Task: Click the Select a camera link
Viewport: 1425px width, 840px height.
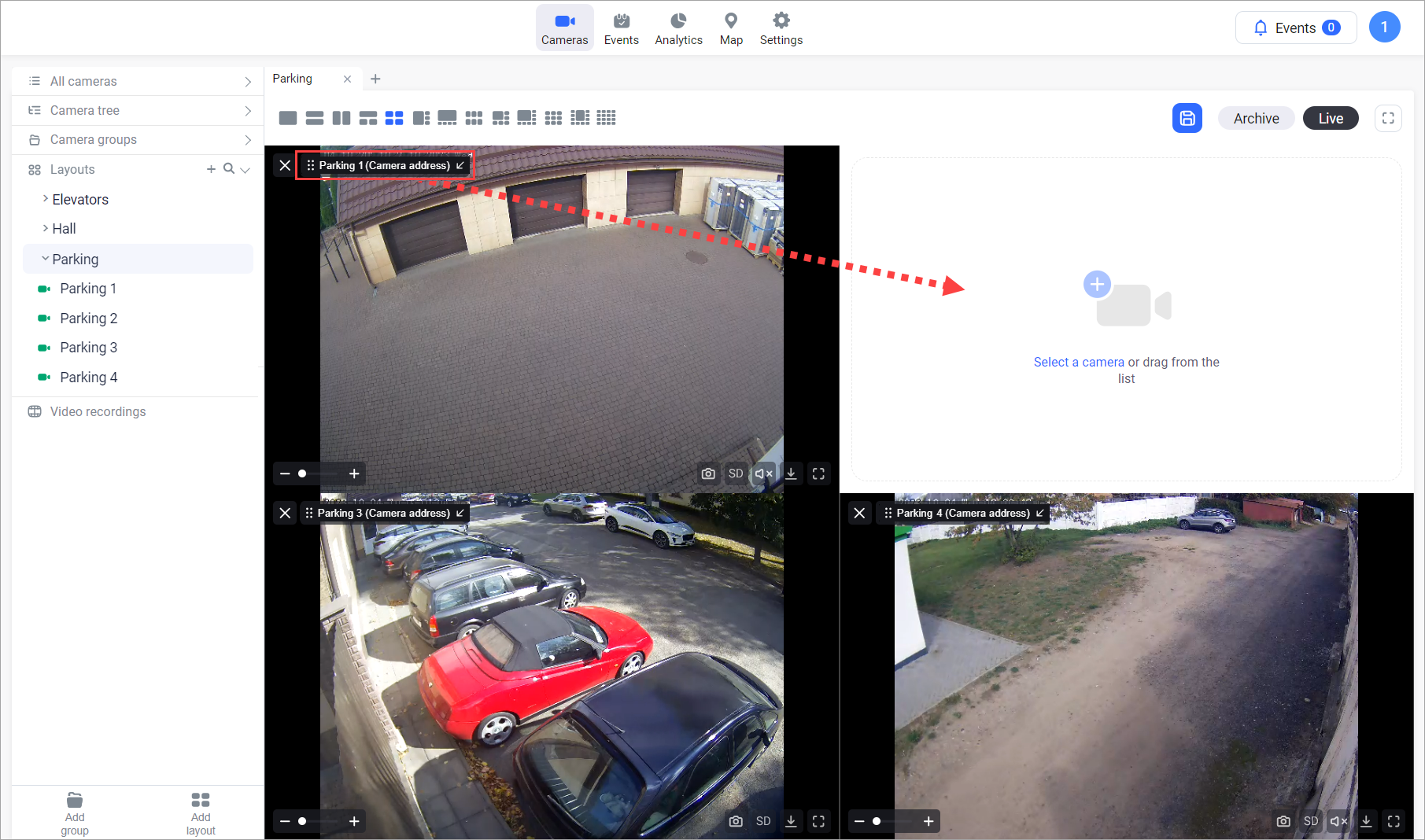Action: pos(1078,362)
